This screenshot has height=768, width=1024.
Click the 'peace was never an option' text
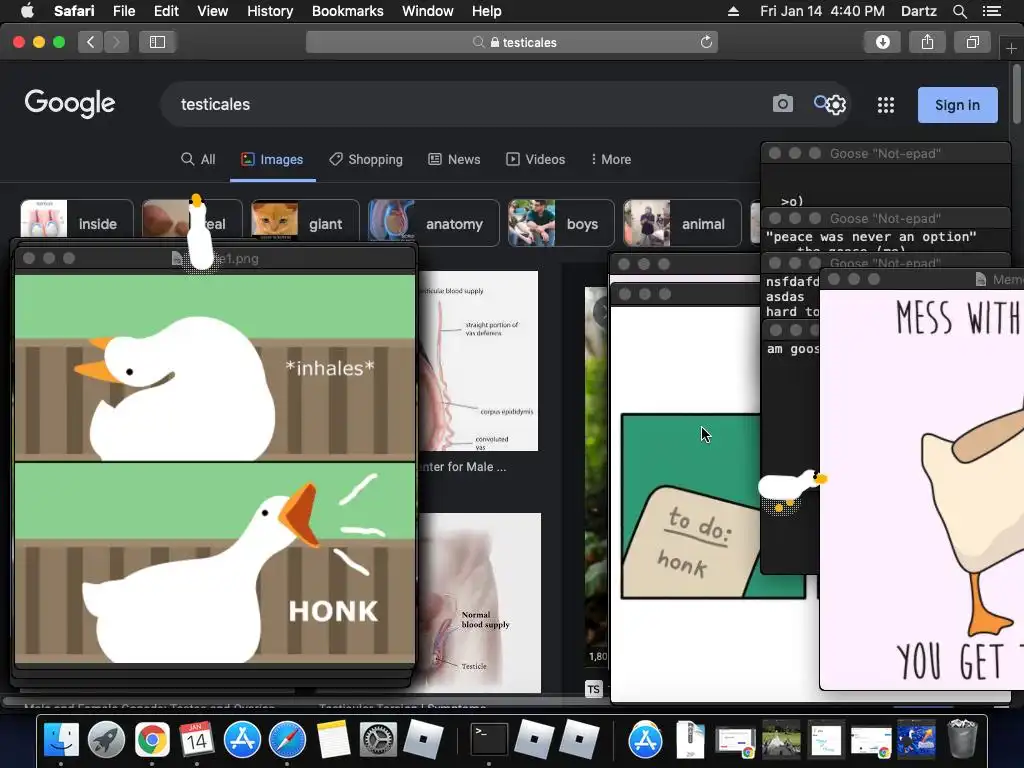click(x=871, y=236)
